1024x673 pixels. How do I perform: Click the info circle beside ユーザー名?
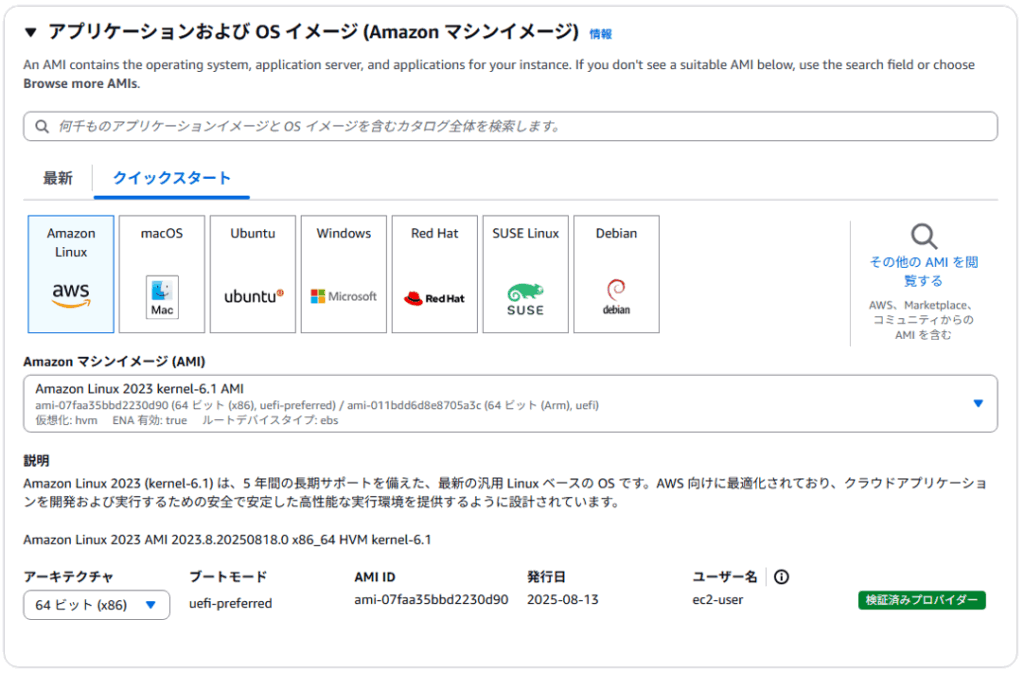[x=782, y=577]
